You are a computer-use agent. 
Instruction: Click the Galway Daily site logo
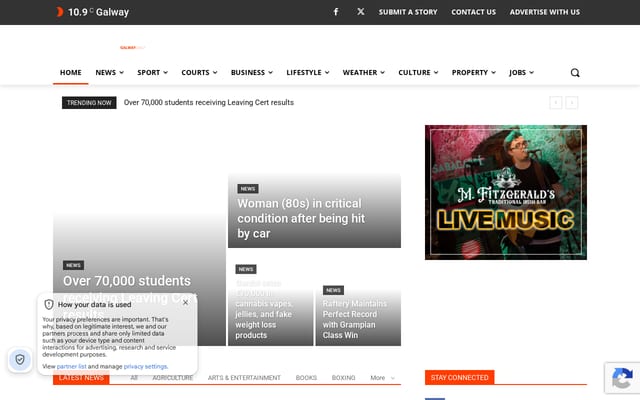point(132,47)
